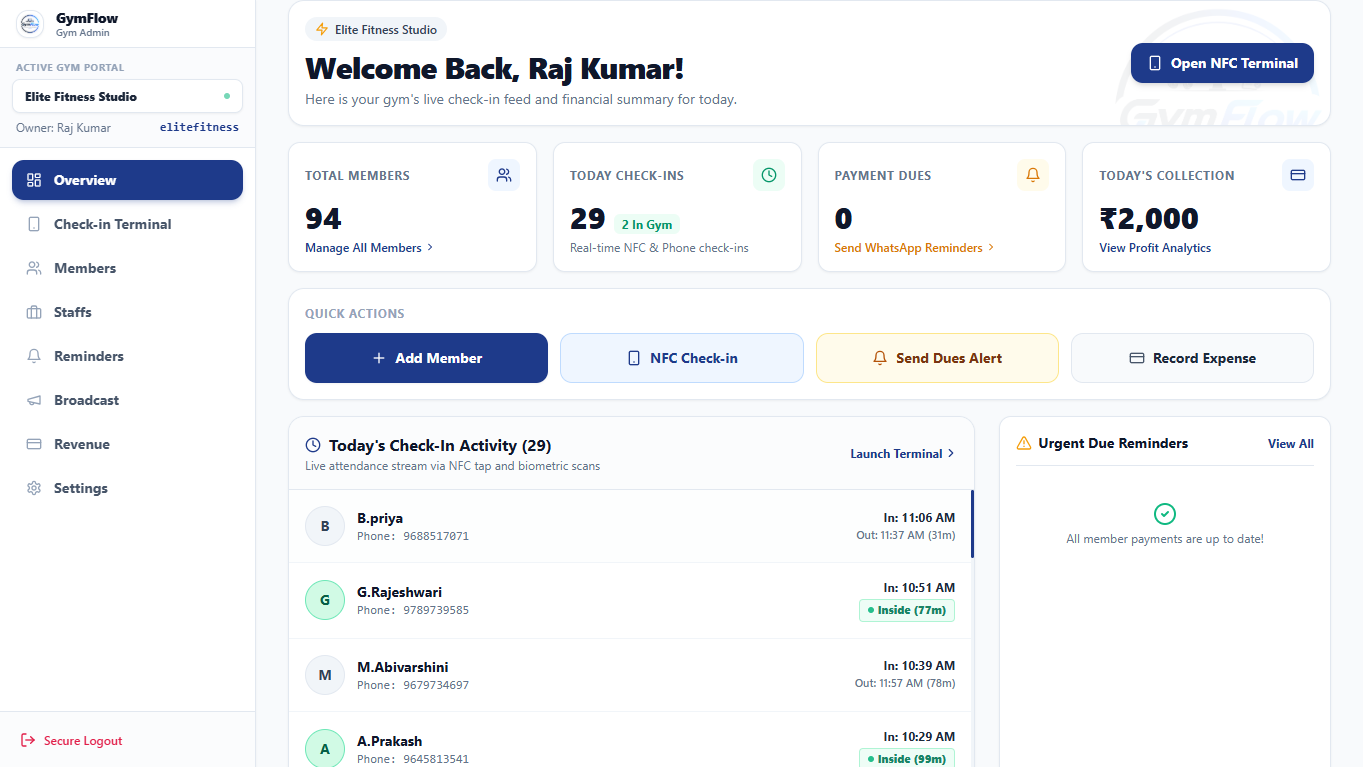Screen dimensions: 1363x767
Task: Open the Elite Fitness Studio portal selector
Action: [127, 97]
